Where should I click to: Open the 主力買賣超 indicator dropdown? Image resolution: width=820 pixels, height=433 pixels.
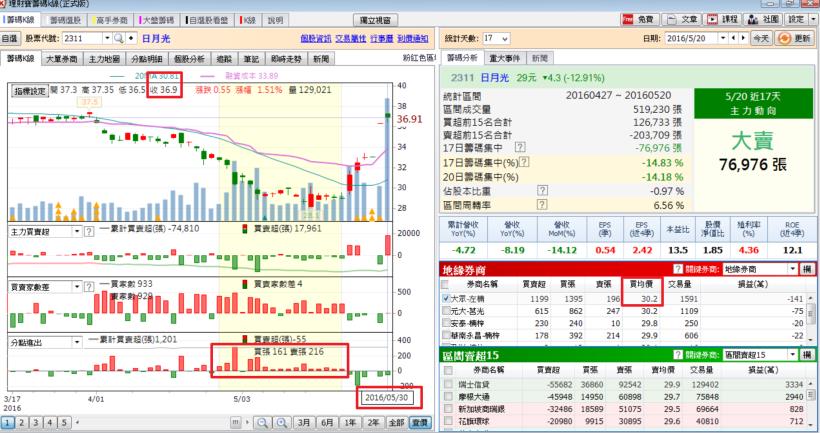click(77, 231)
